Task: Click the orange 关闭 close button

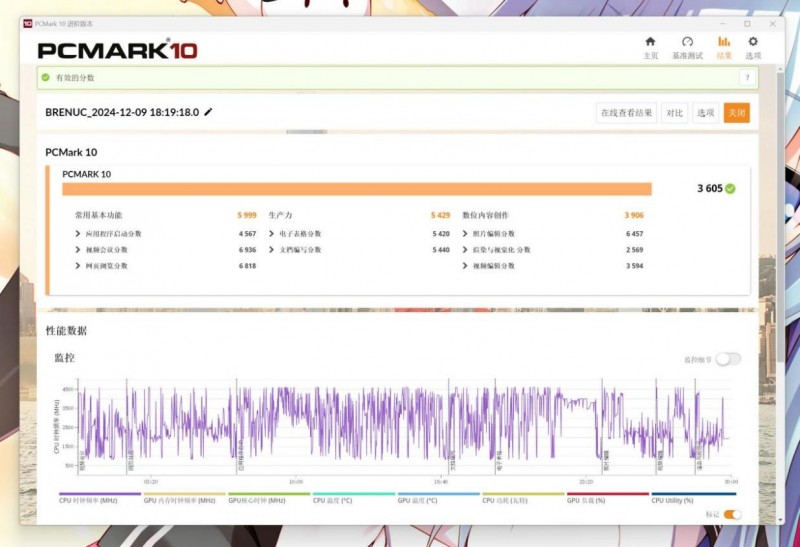Action: click(737, 113)
